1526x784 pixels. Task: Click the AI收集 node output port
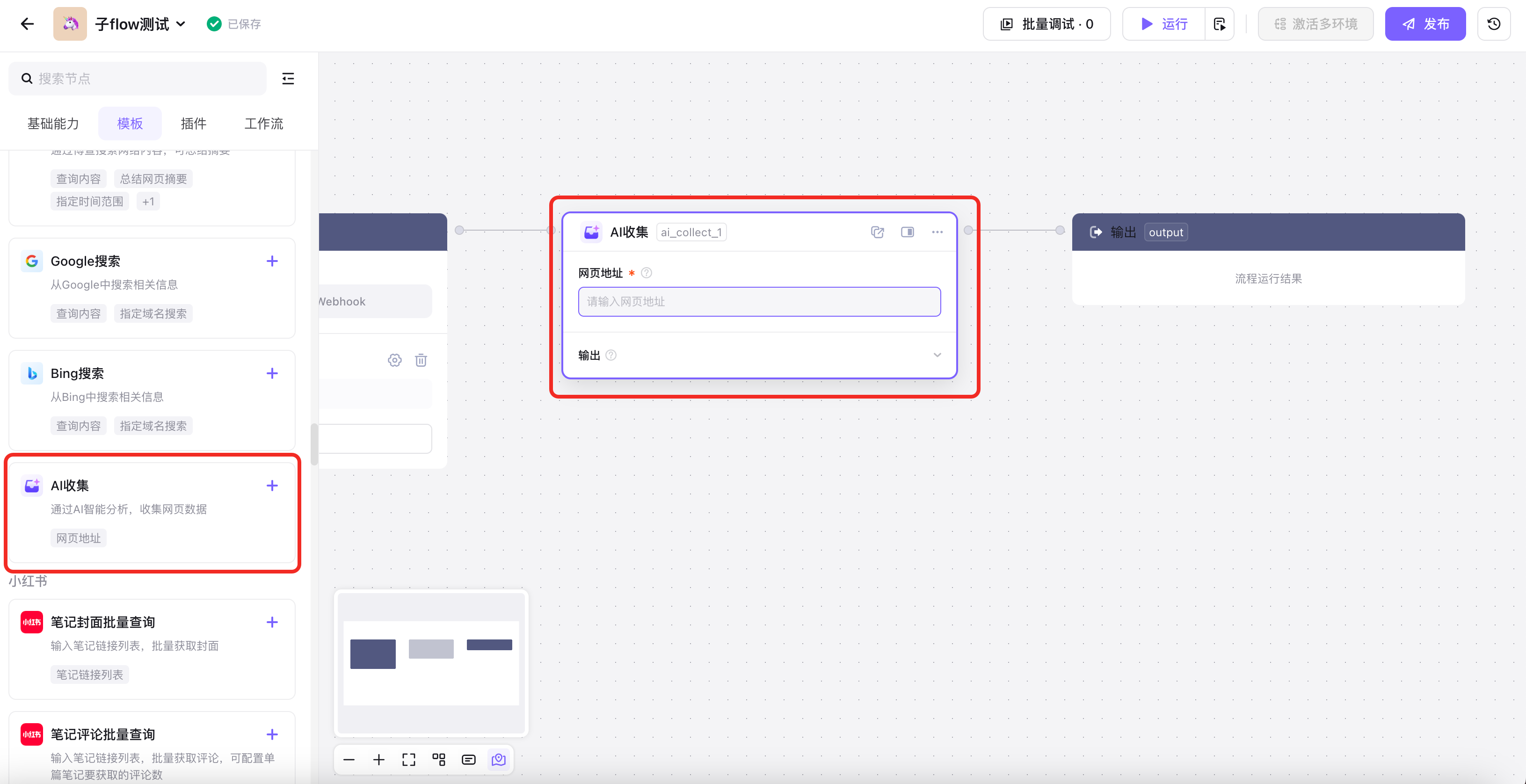[968, 230]
